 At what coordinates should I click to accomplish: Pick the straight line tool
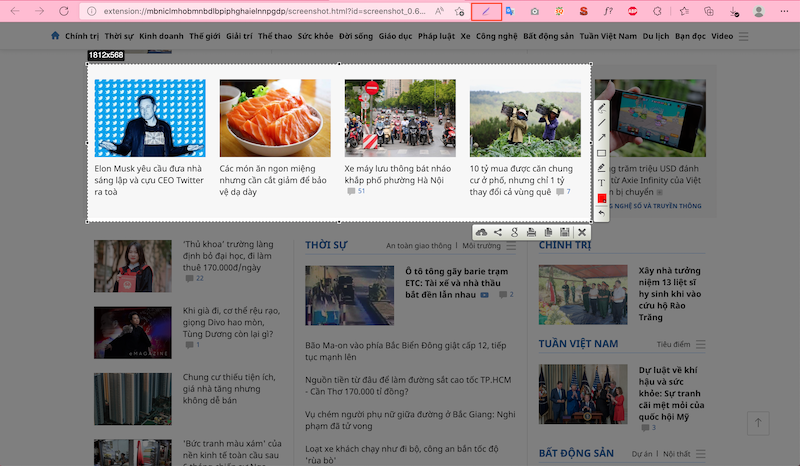[602, 122]
